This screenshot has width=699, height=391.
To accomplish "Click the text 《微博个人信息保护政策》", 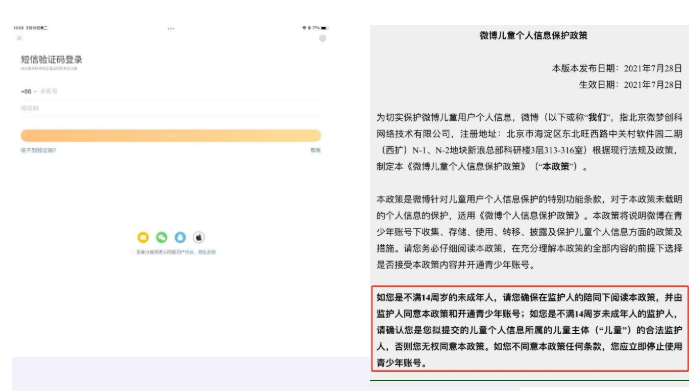I will coord(530,216).
